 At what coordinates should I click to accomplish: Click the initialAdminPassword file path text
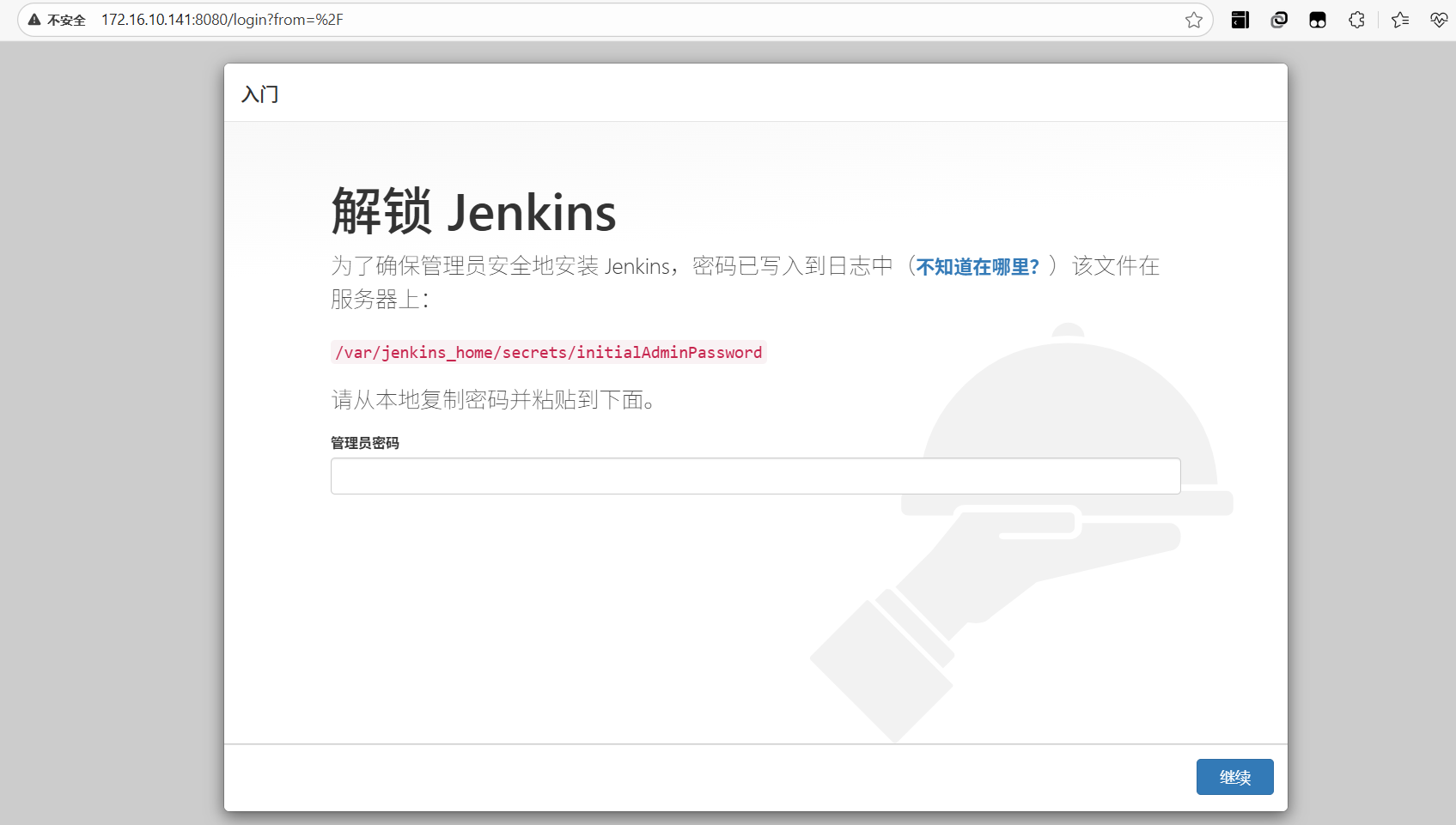pos(549,352)
